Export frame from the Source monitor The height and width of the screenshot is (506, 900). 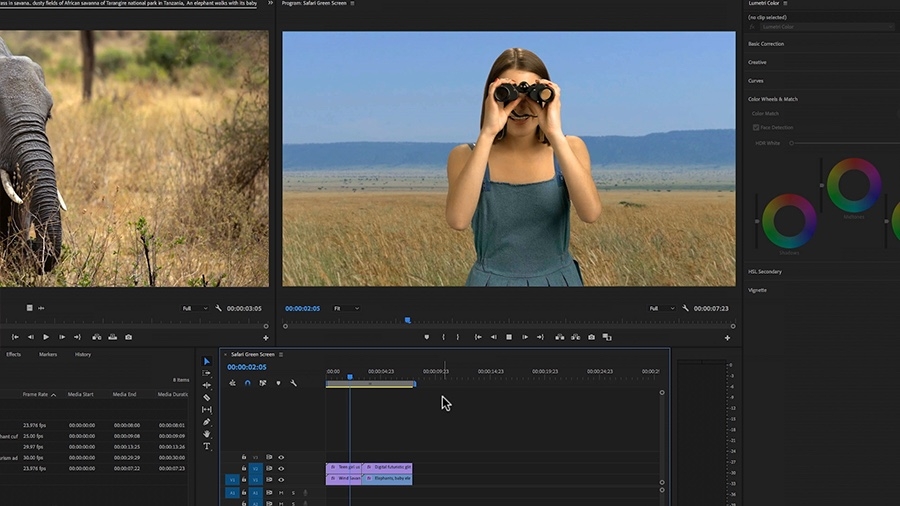[x=129, y=337]
